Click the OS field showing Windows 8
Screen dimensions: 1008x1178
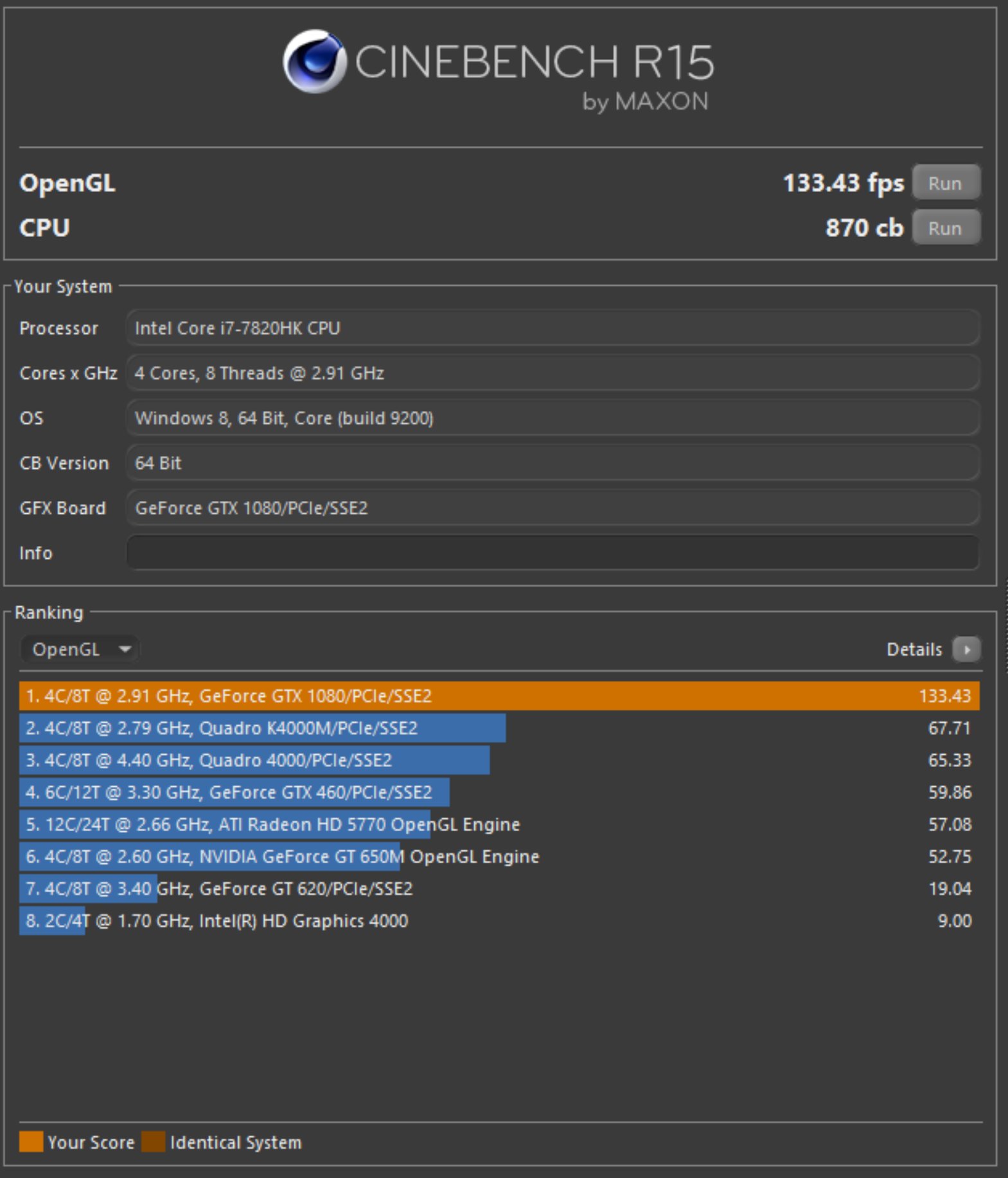[x=553, y=418]
